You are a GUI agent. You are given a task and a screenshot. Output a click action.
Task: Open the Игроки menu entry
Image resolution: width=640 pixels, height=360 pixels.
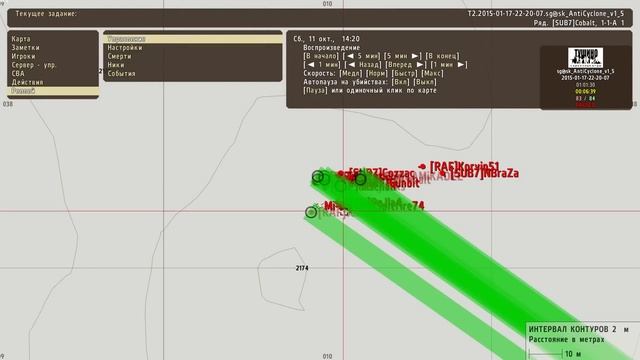23,56
